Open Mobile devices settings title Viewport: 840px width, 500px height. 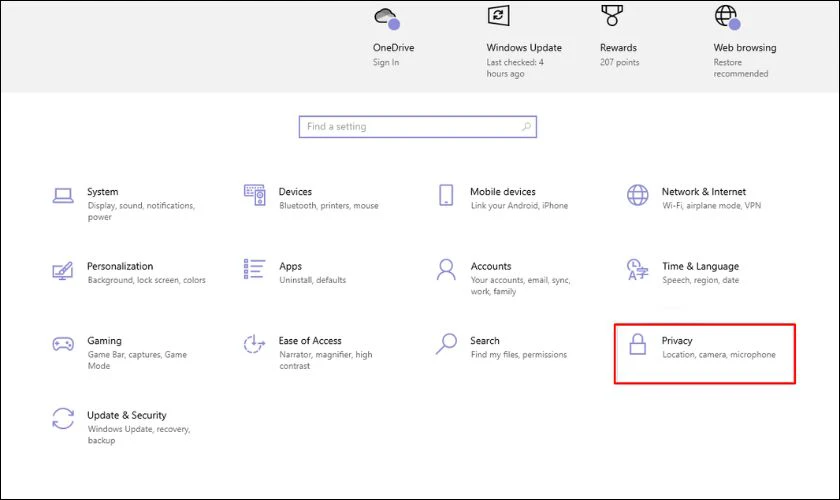502,192
